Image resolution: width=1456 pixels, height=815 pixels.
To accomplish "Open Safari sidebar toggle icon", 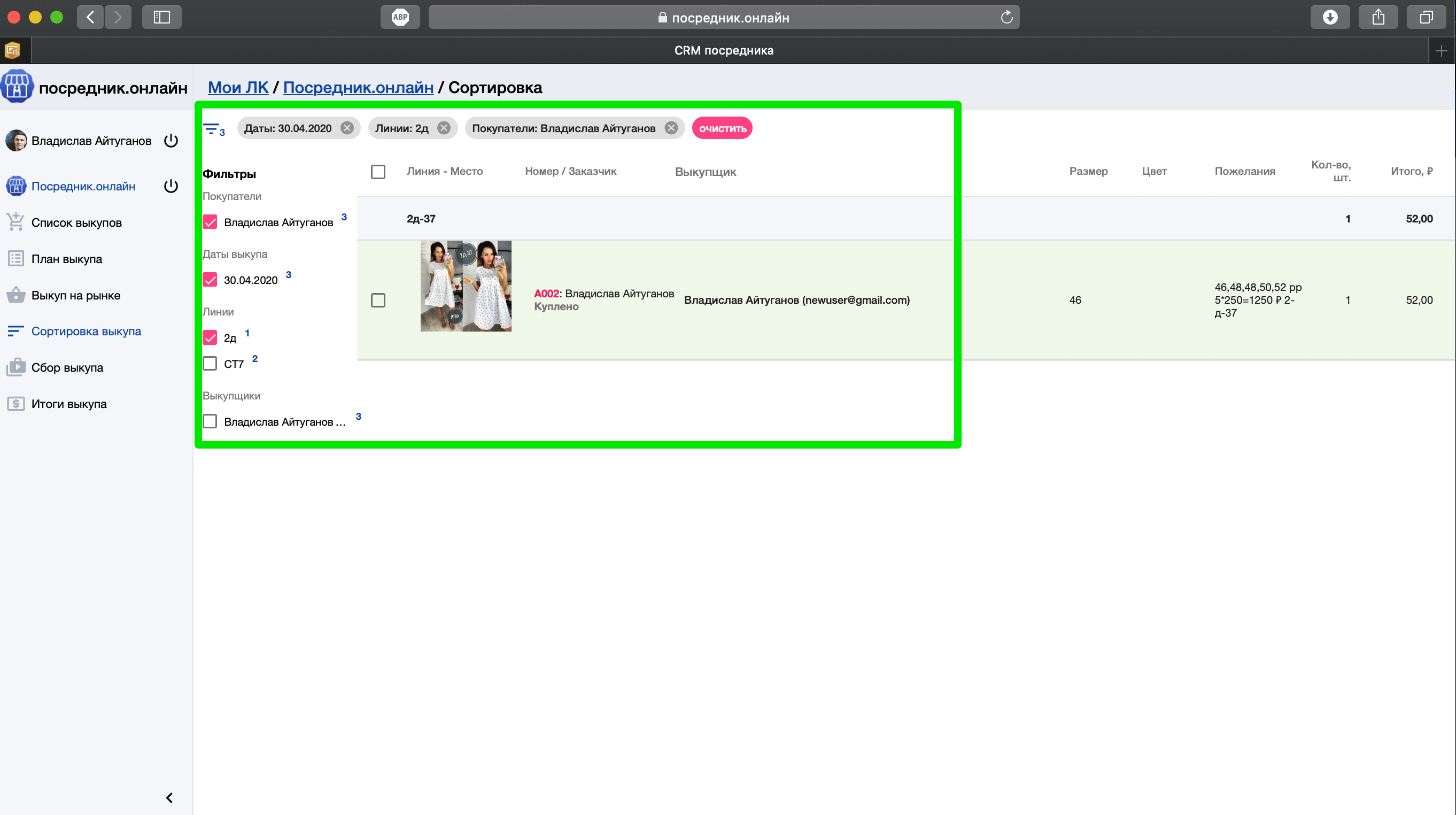I will tap(161, 17).
